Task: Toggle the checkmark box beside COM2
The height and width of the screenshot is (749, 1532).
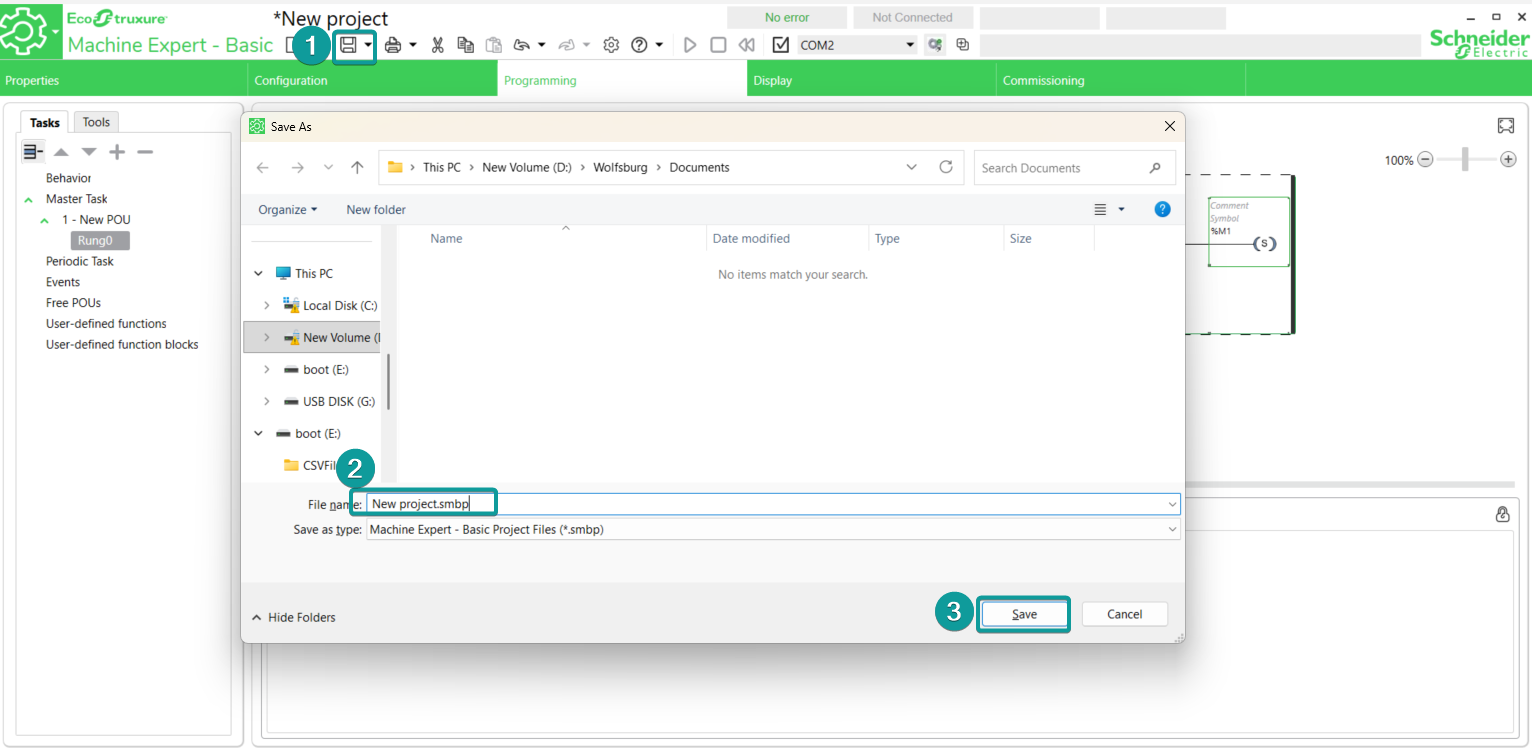Action: click(x=781, y=45)
